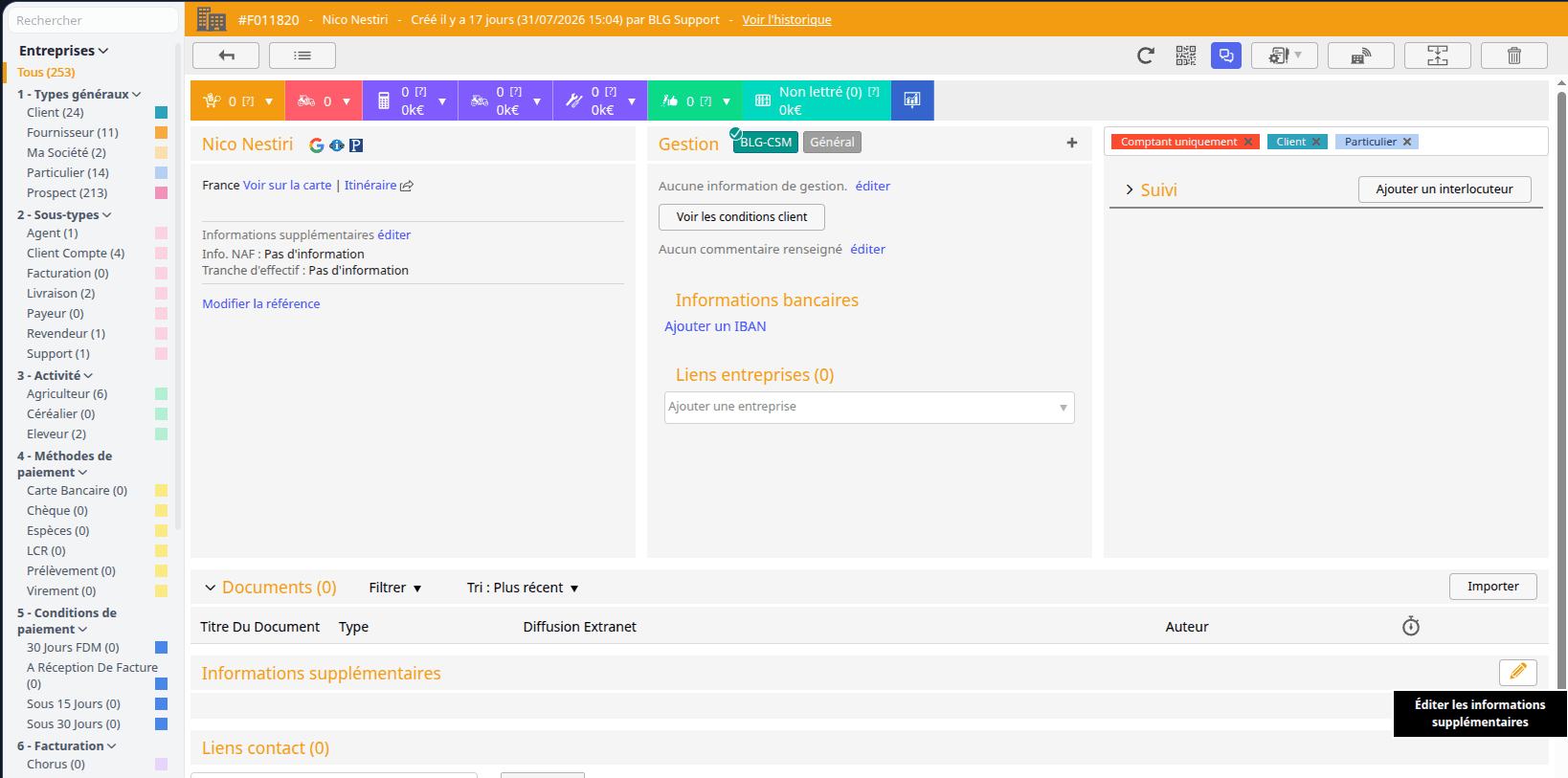Open the Pappers 'P' icon
This screenshot has width=1568, height=778.
[356, 145]
